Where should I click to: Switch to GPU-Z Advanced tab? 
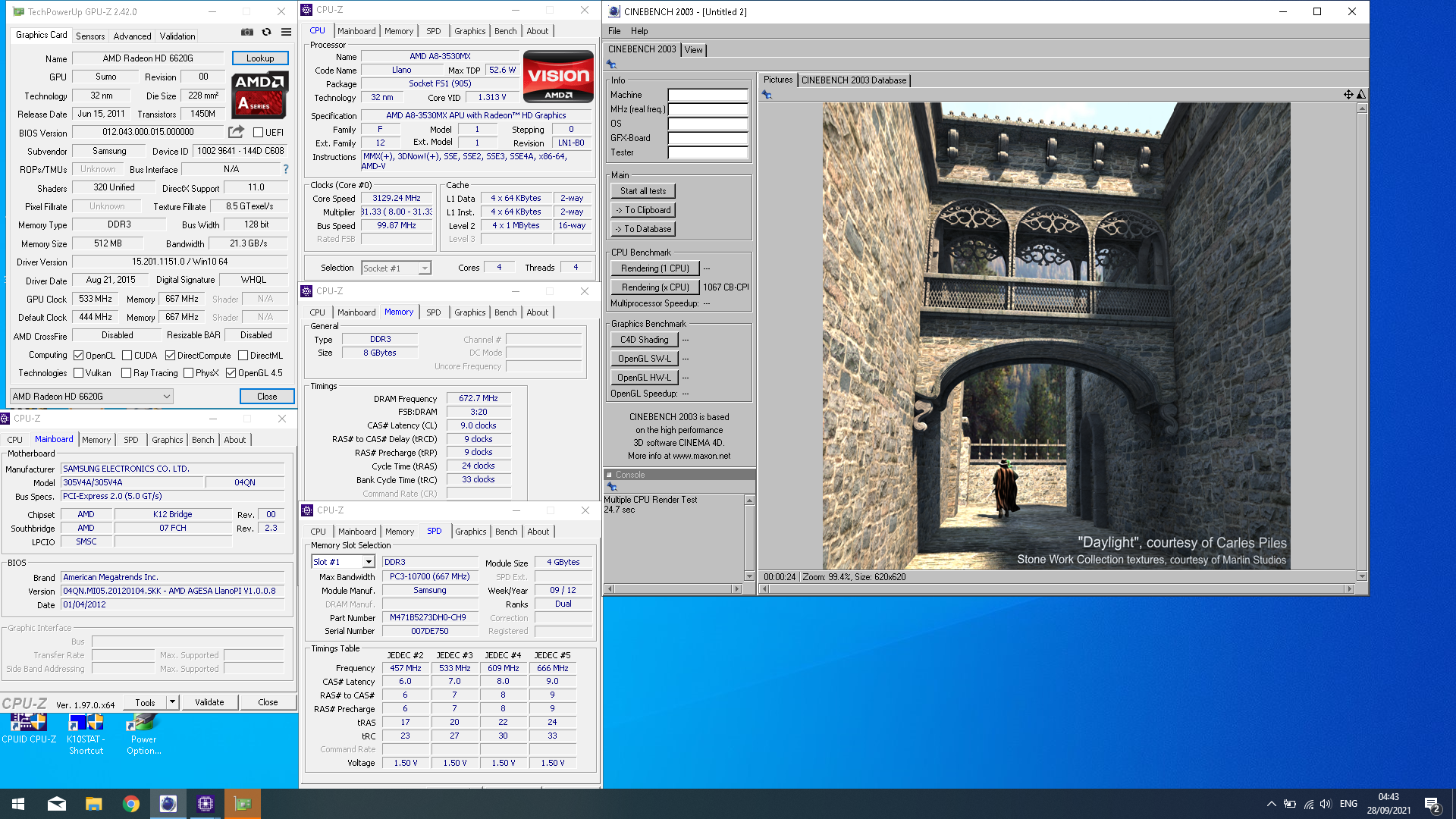tap(132, 36)
